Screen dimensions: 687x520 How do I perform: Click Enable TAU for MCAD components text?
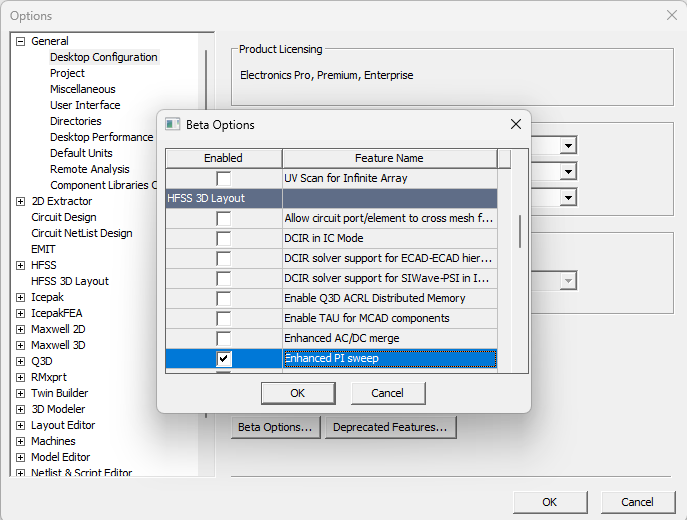367,318
